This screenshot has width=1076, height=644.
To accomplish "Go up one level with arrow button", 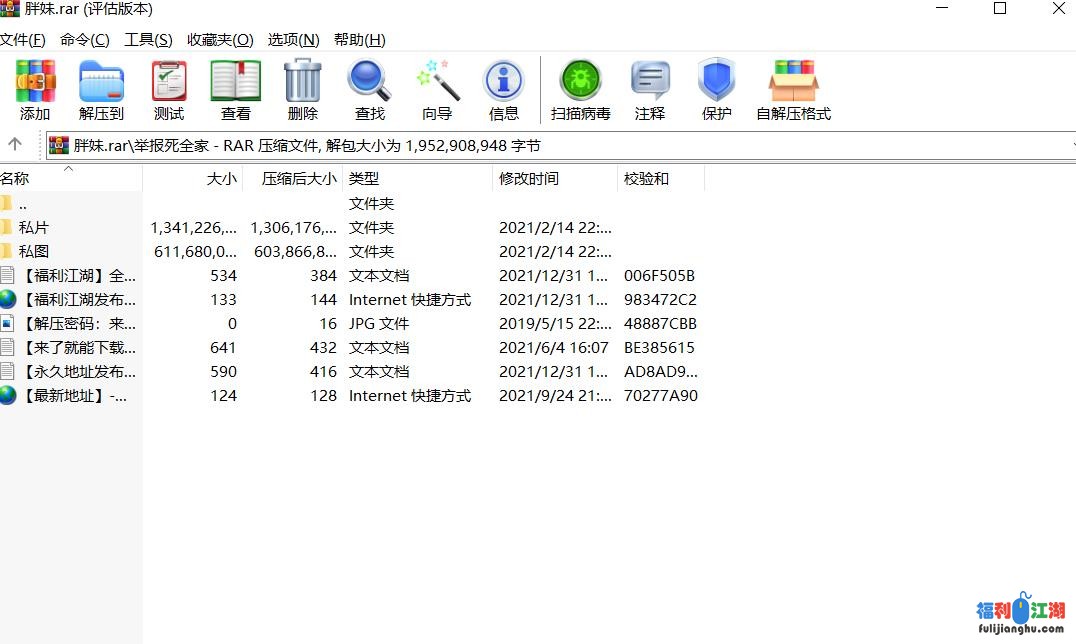I will point(15,145).
